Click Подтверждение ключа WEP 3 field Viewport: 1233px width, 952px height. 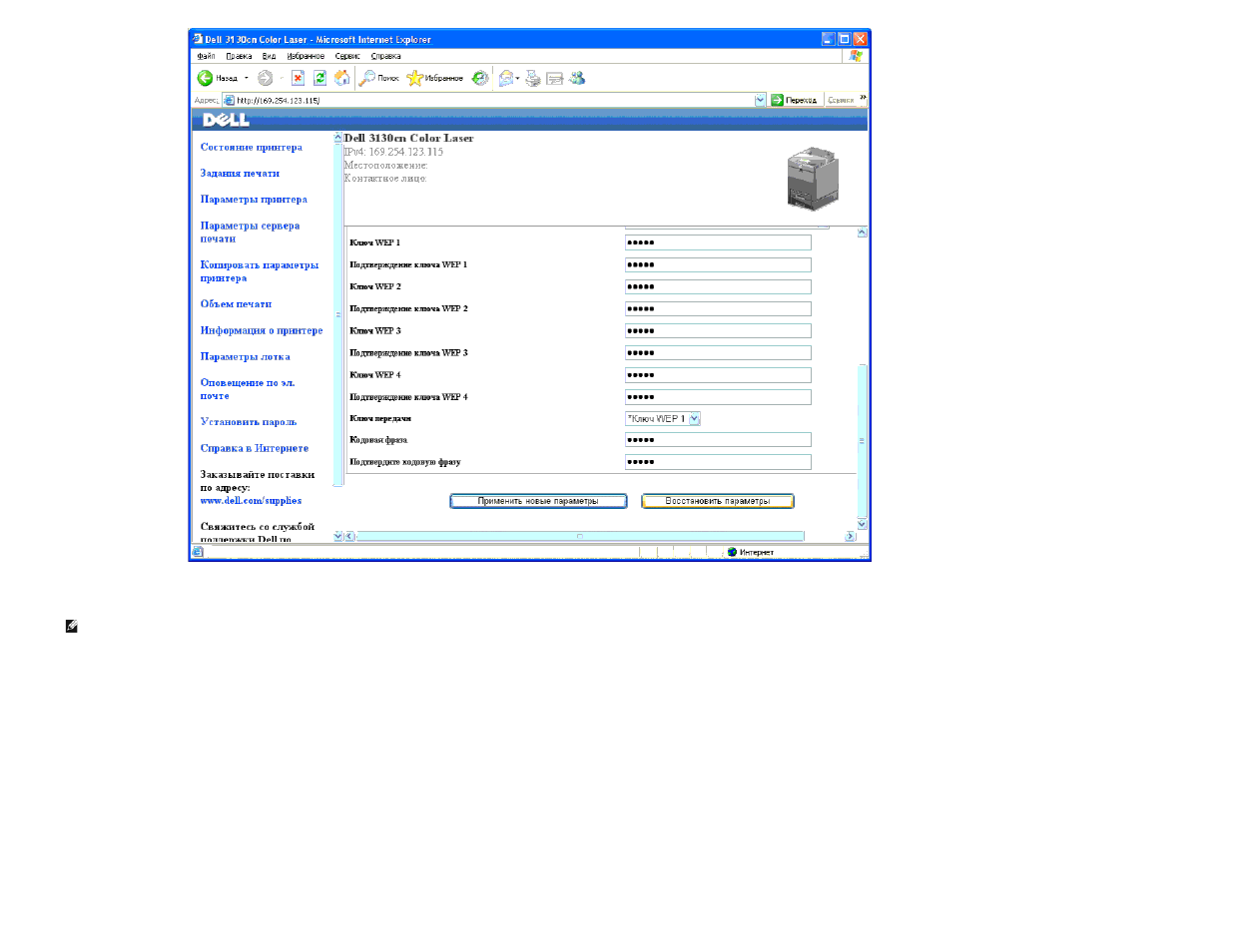(x=718, y=352)
